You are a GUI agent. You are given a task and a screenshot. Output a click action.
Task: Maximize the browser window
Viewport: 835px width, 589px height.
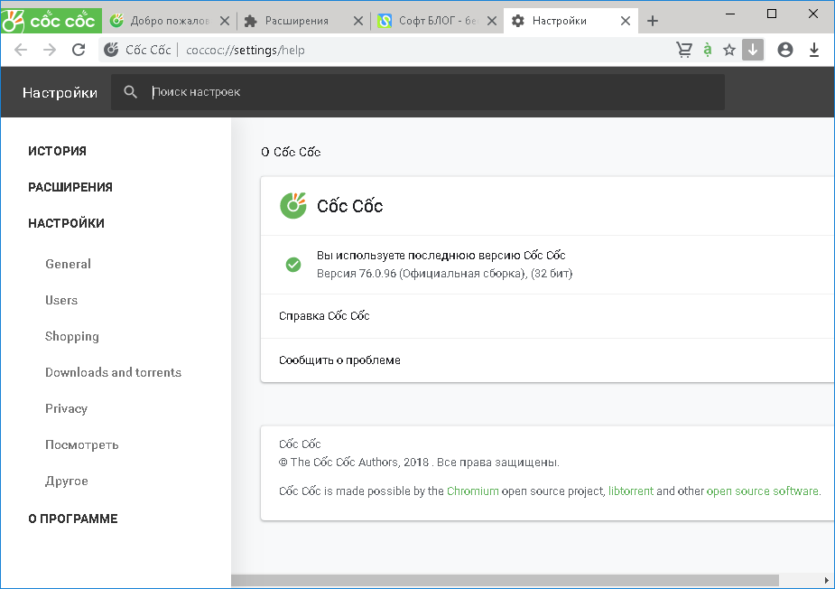771,14
